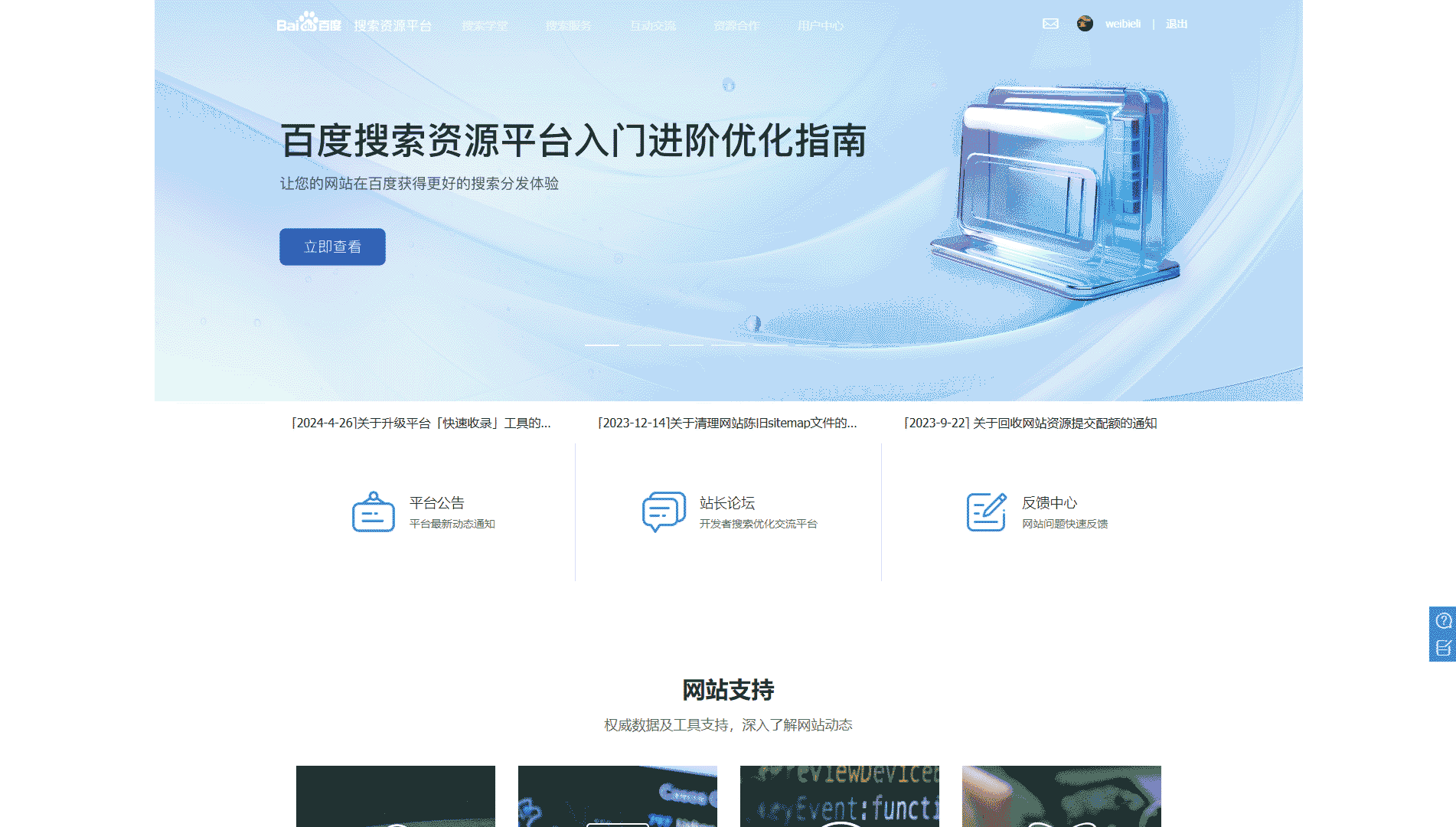Image resolution: width=1456 pixels, height=827 pixels.
Task: Click the 搜索资源平台 title link
Action: [x=393, y=25]
